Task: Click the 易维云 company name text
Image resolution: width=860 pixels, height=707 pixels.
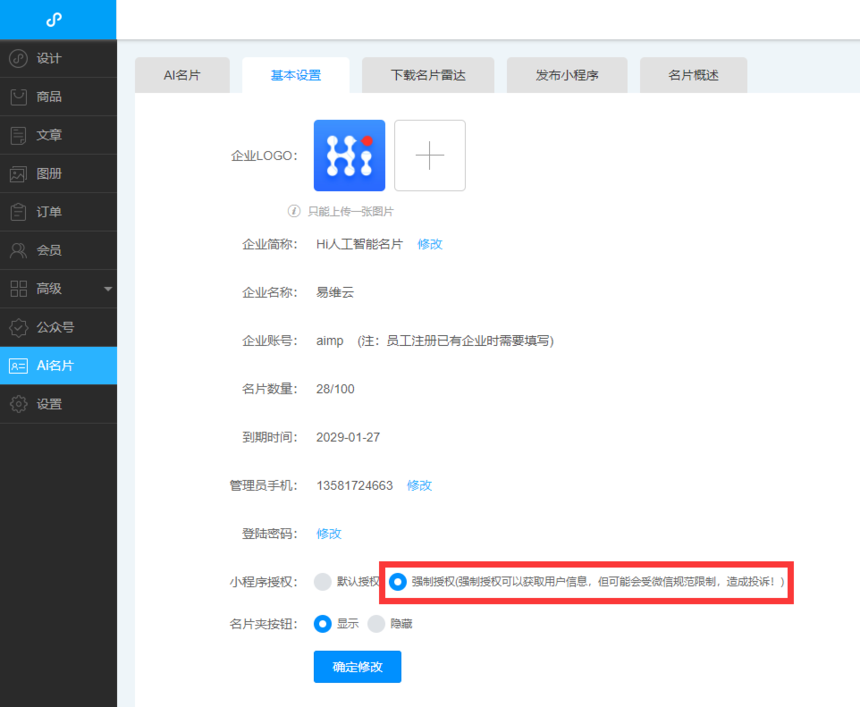Action: [x=335, y=292]
